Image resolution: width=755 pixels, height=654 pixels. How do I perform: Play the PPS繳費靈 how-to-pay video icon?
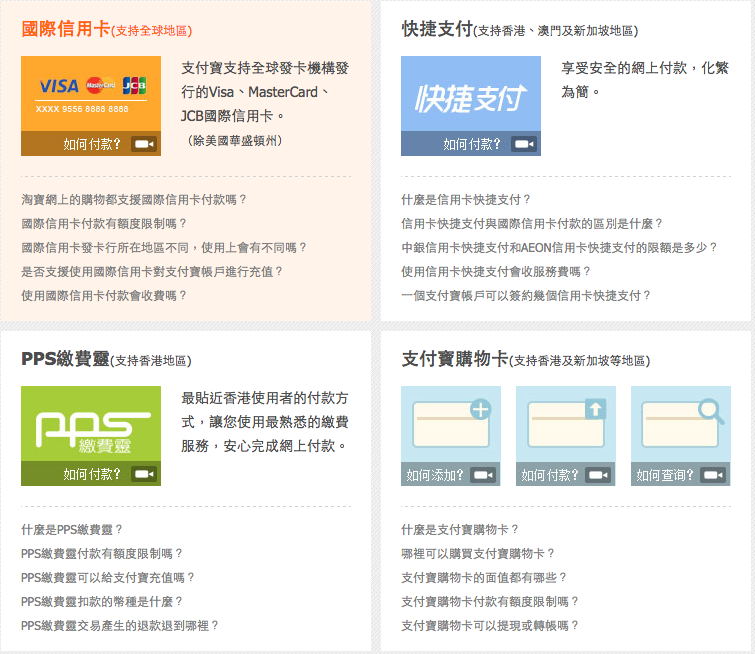(x=144, y=474)
